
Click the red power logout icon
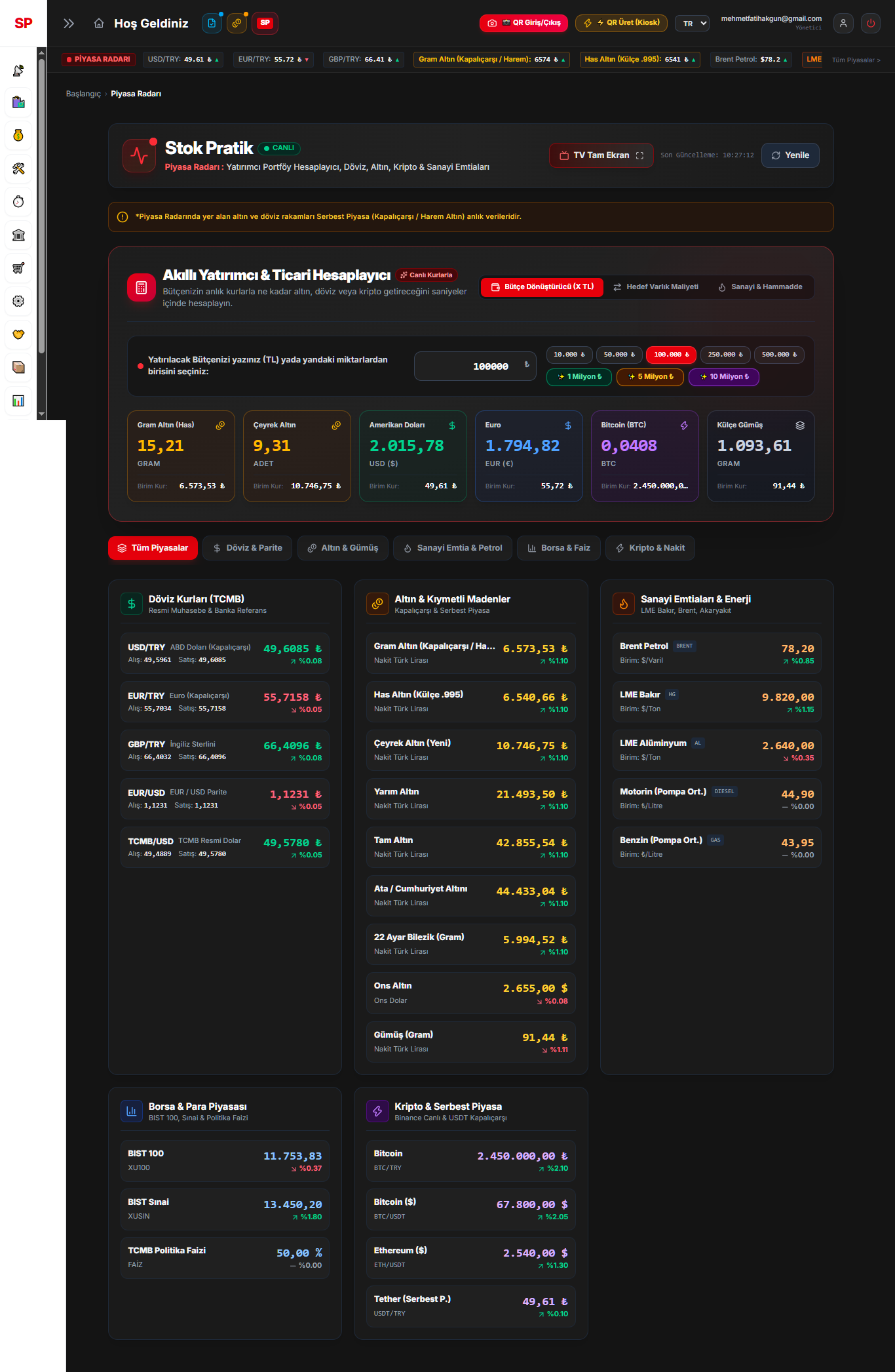pos(871,23)
